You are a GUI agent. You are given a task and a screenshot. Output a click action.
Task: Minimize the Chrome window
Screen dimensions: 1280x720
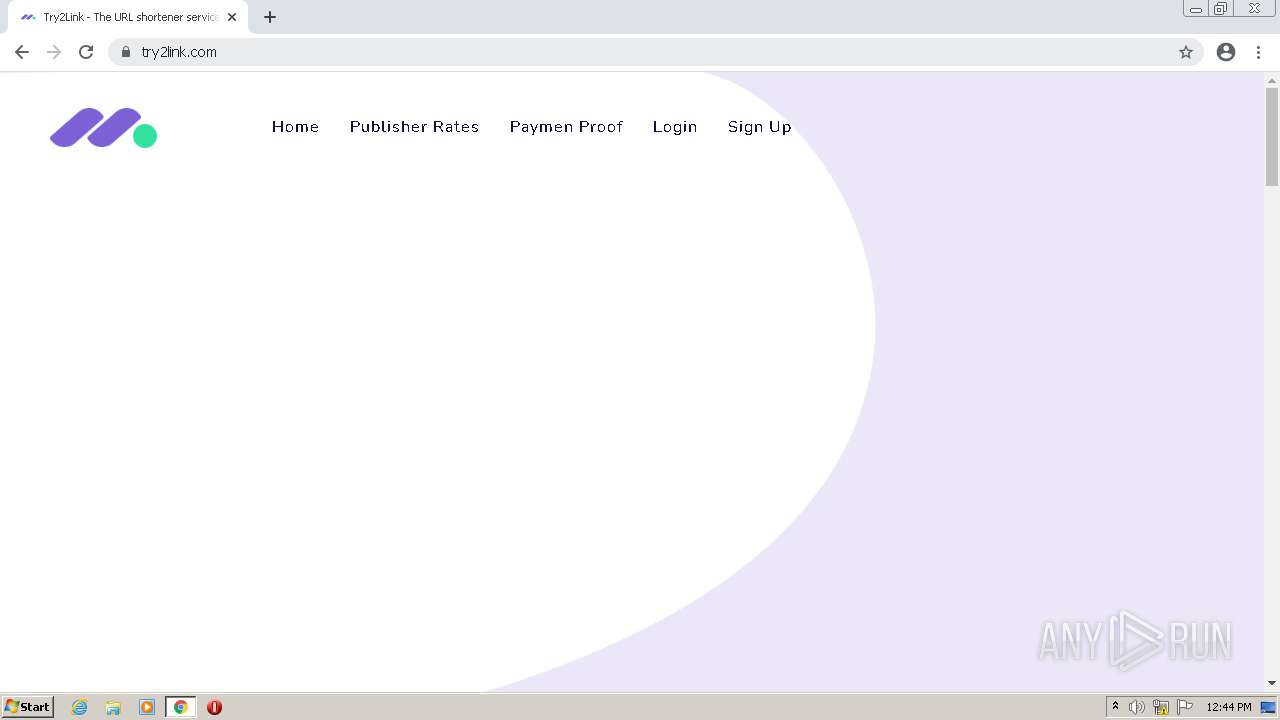point(1196,9)
